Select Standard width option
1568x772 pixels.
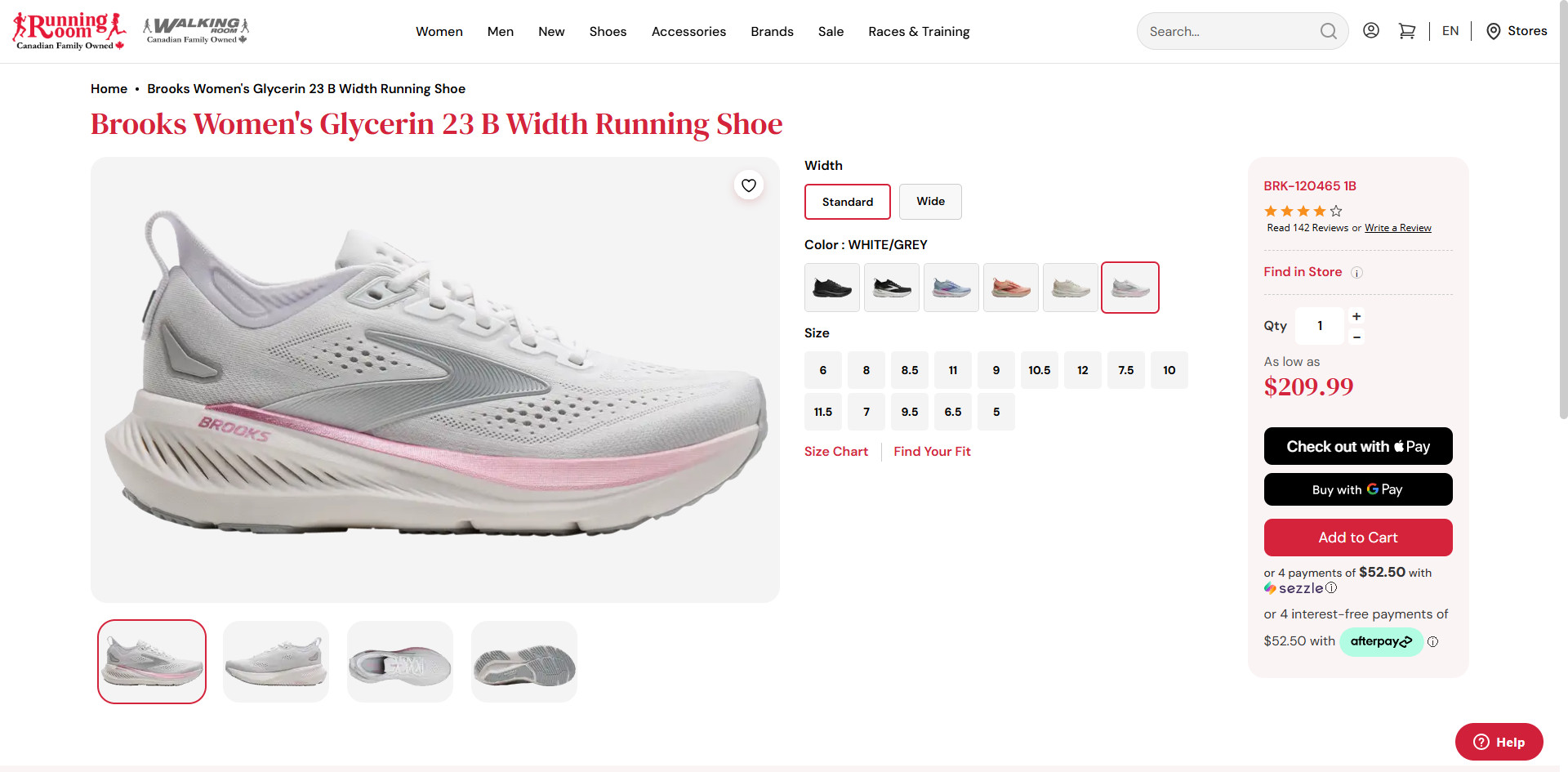(x=848, y=202)
